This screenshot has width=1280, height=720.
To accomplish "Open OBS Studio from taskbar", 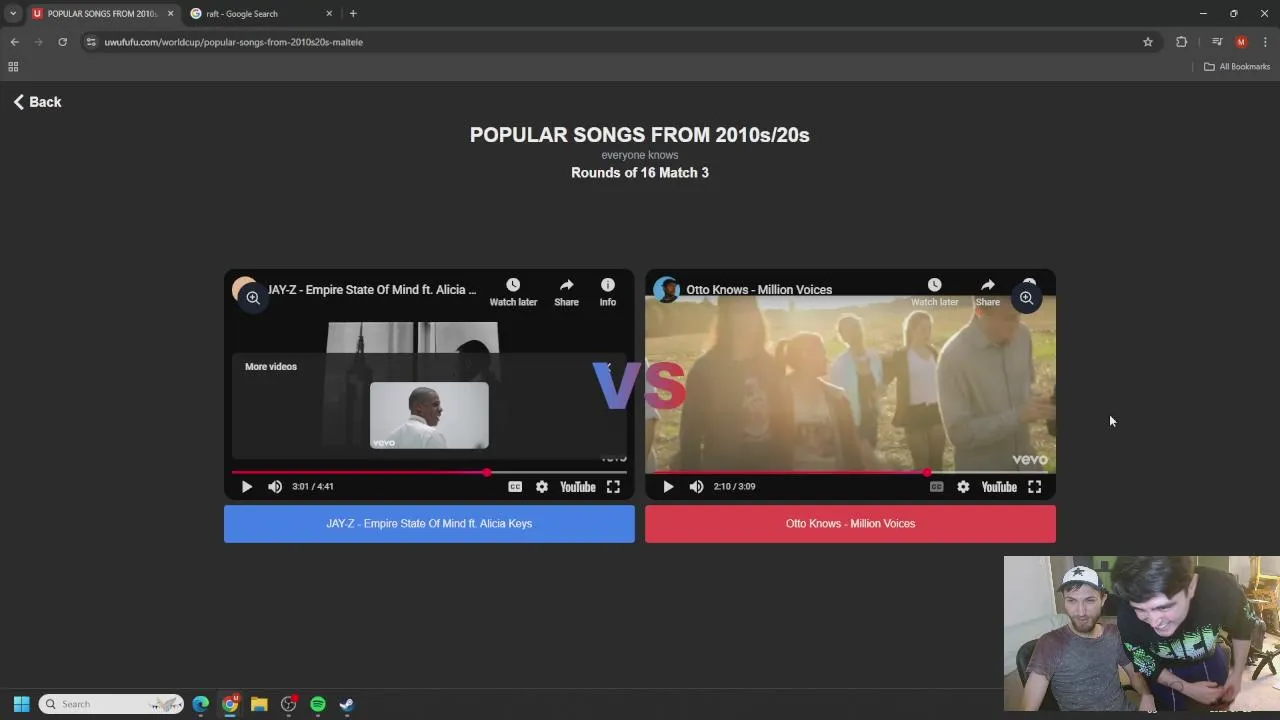I will (289, 704).
